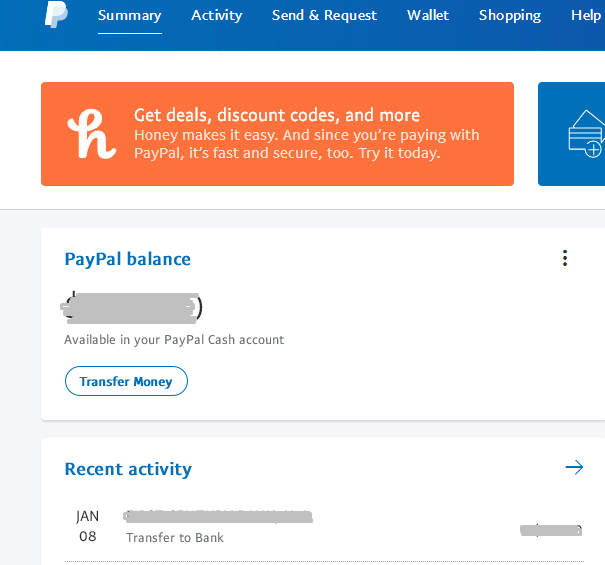Click the JAN 08 transaction date
Viewport: 605px width, 565px height.
click(x=88, y=527)
